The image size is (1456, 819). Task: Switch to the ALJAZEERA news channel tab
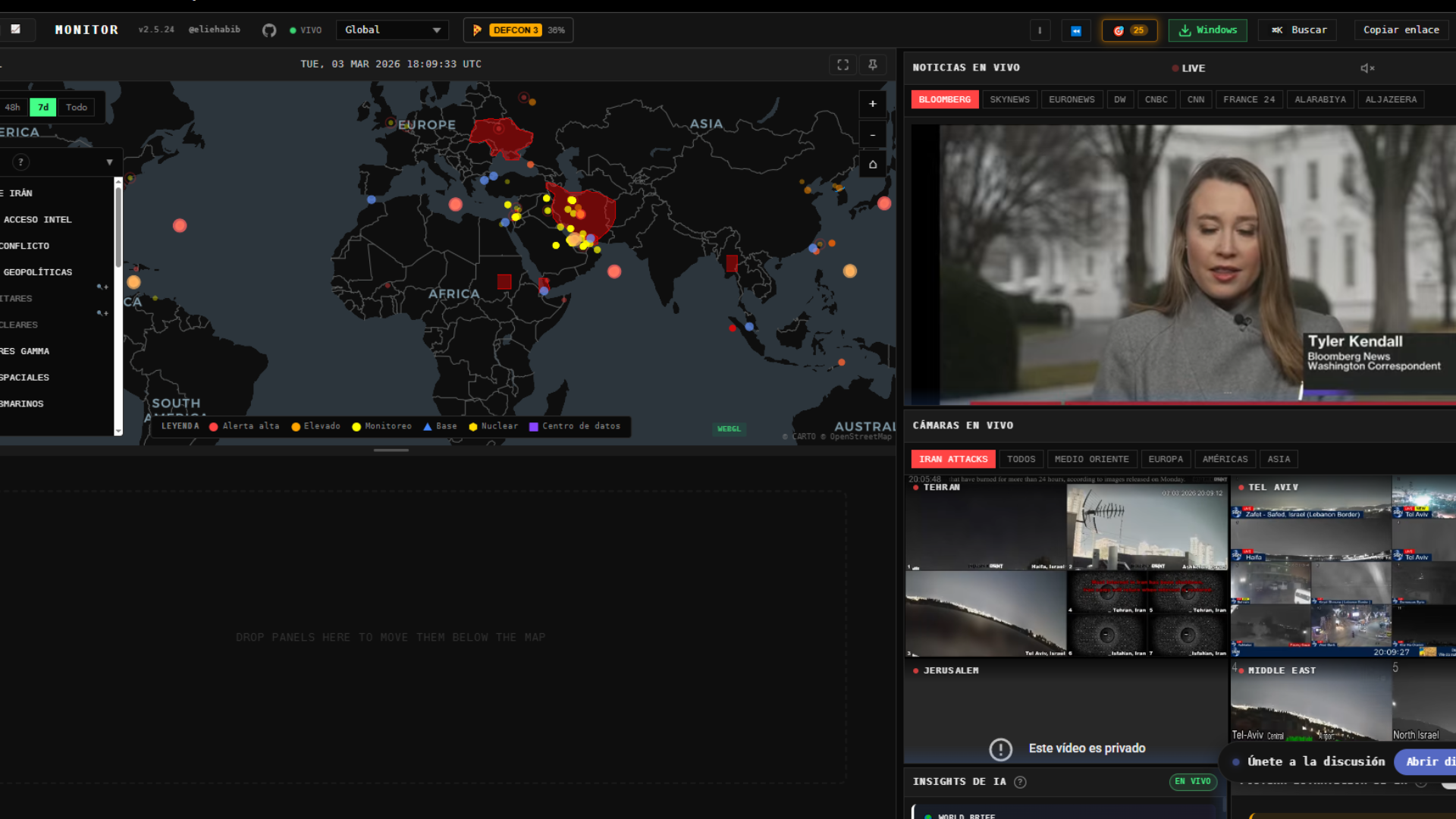tap(1391, 99)
